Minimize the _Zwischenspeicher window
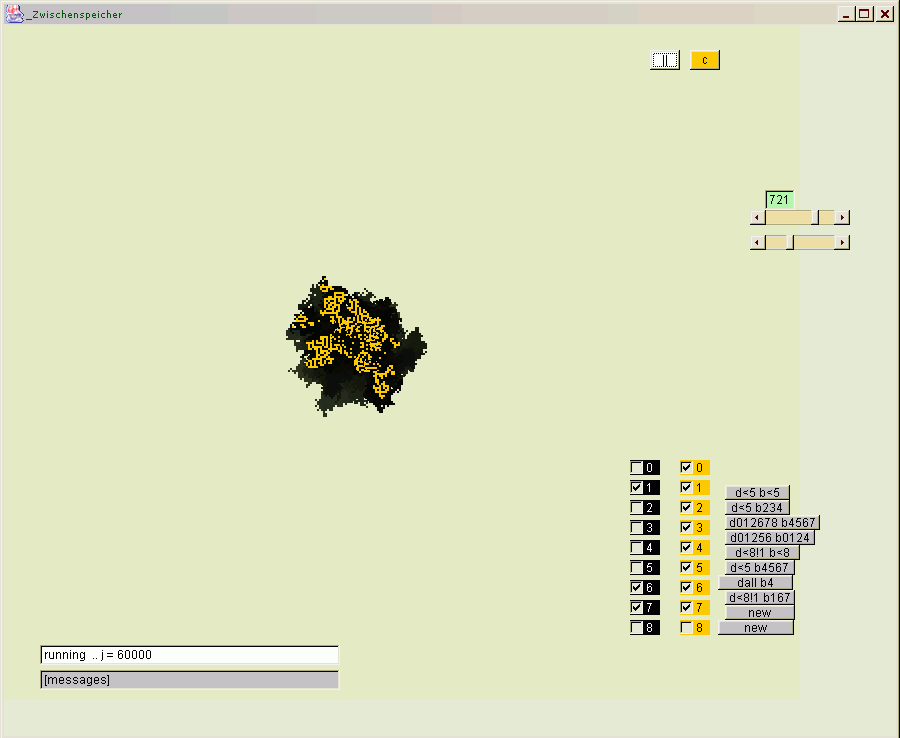This screenshot has width=900, height=738. 845,14
